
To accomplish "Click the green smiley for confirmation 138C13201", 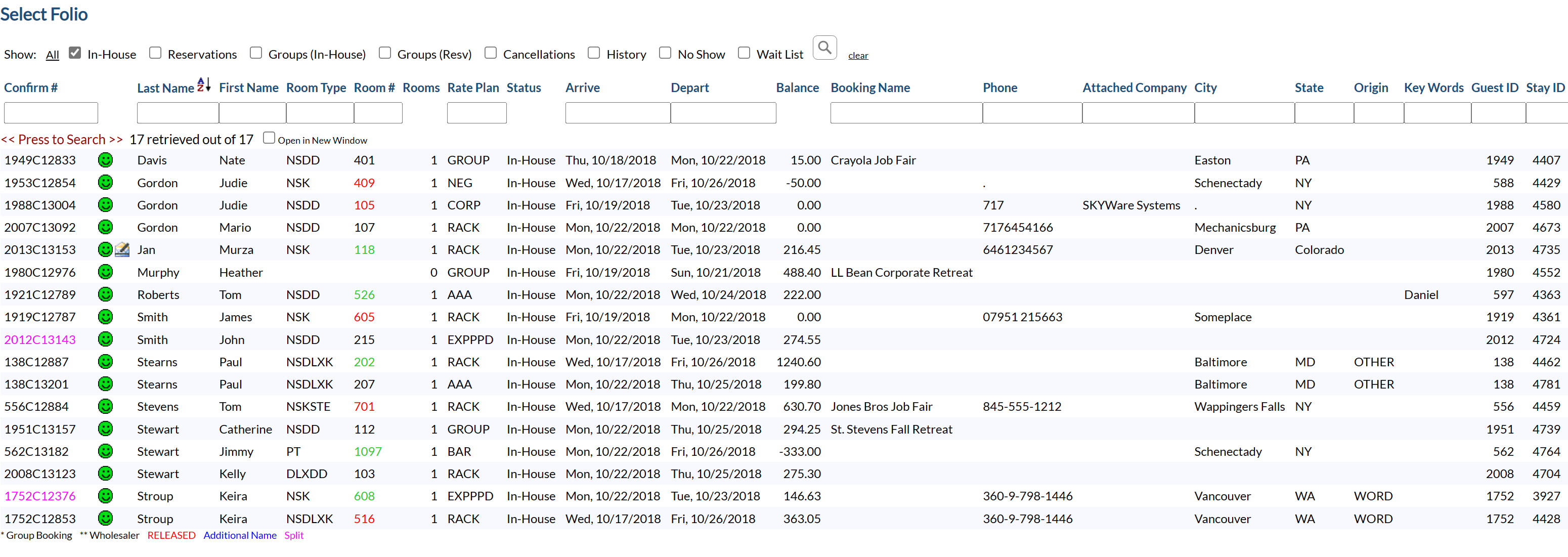I will pos(105,384).
